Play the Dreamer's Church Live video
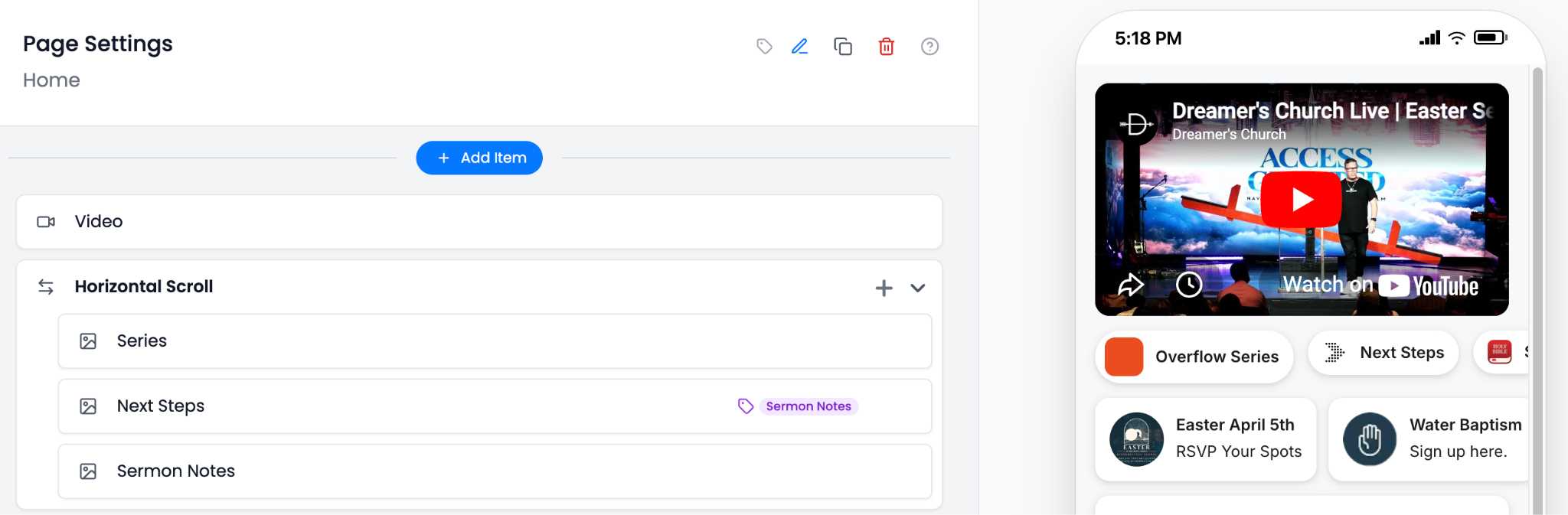Viewport: 1568px width, 515px height. click(x=1301, y=200)
